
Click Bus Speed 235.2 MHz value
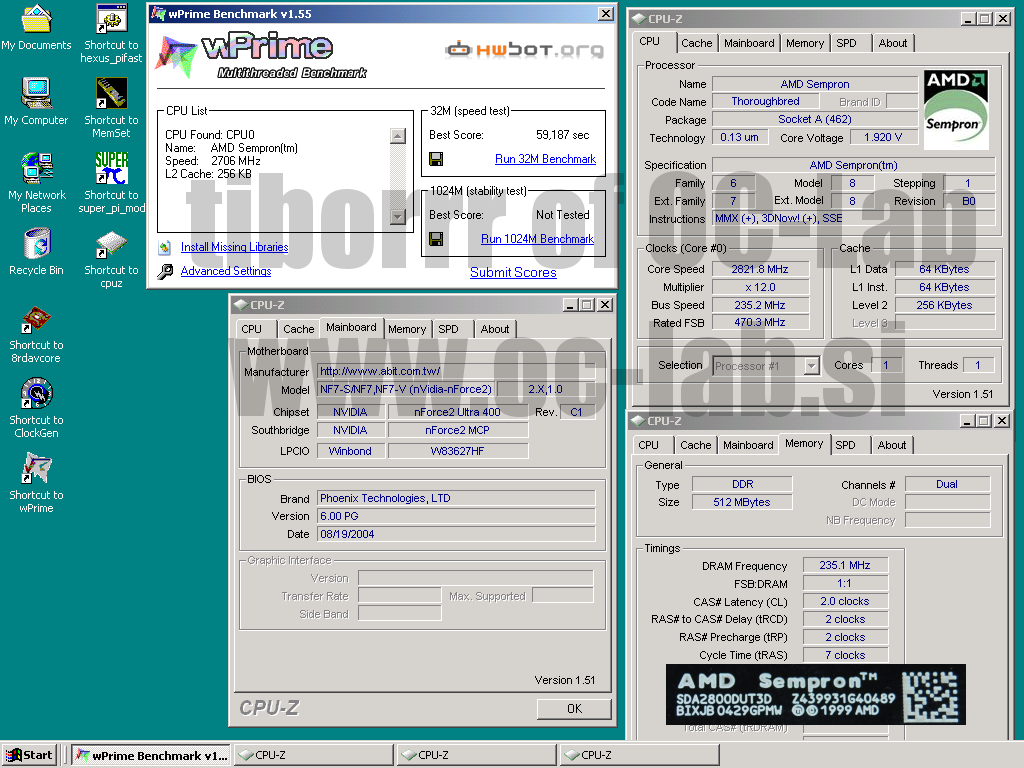pyautogui.click(x=760, y=305)
